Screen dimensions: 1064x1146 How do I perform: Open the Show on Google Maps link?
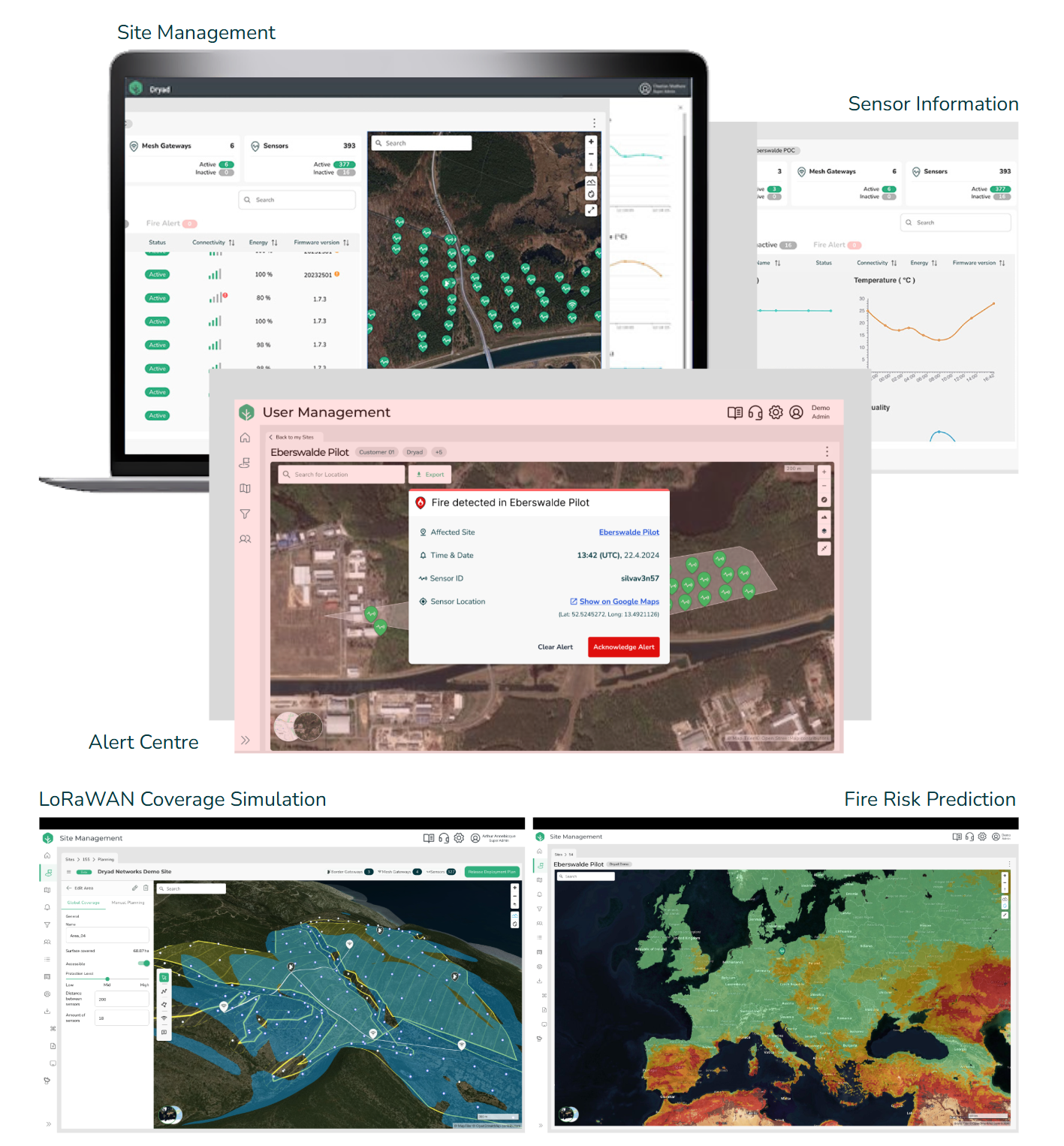(619, 602)
